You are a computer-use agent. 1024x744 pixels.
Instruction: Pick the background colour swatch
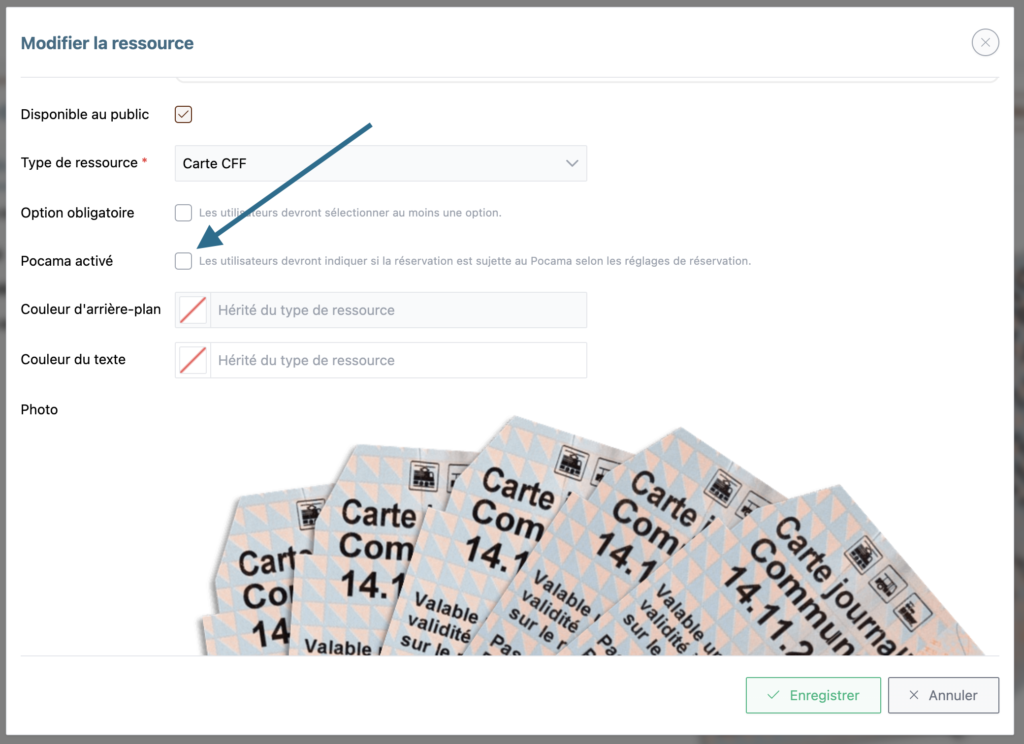tap(193, 310)
